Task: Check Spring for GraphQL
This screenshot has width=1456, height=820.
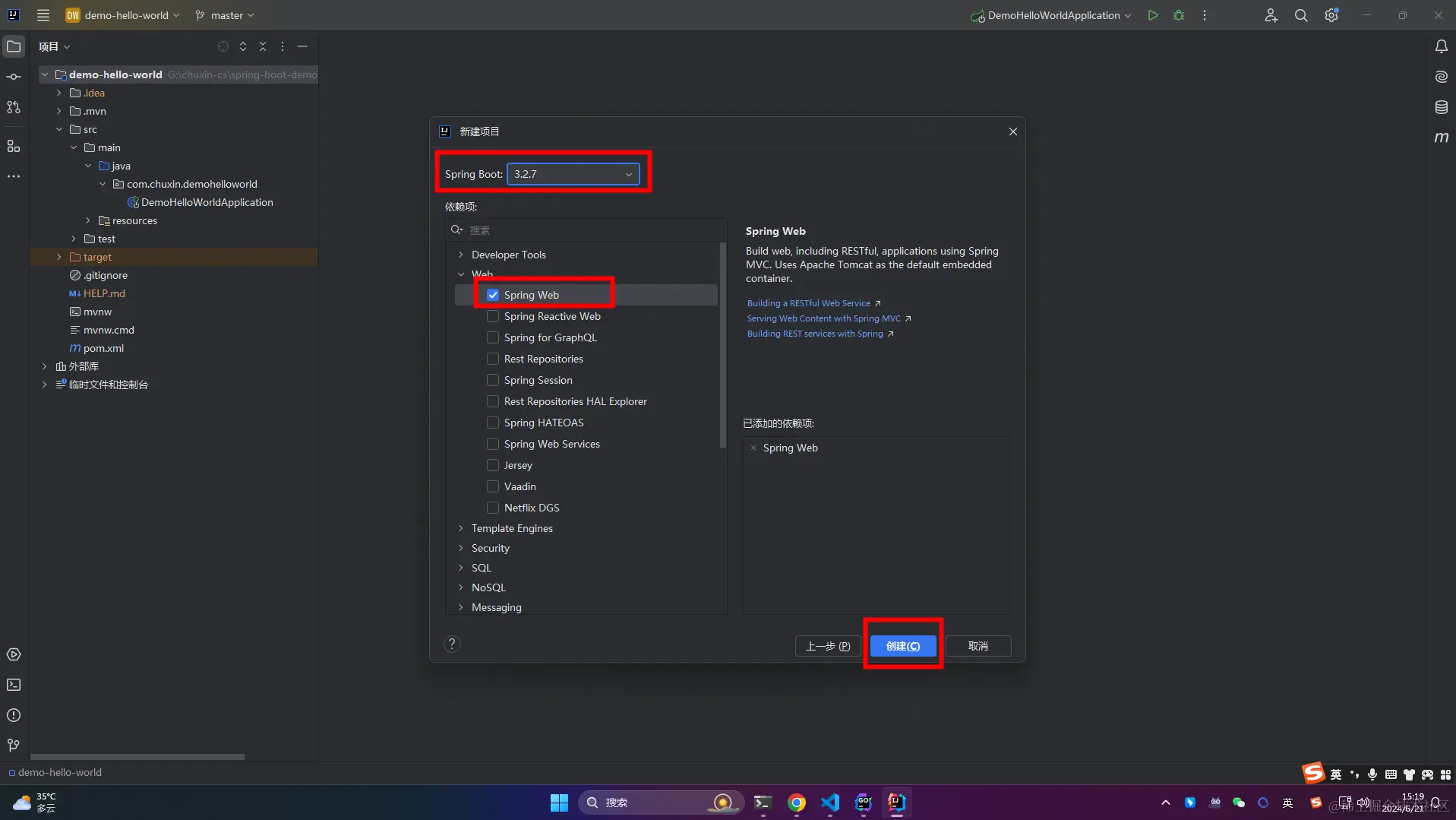Action: 493,337
